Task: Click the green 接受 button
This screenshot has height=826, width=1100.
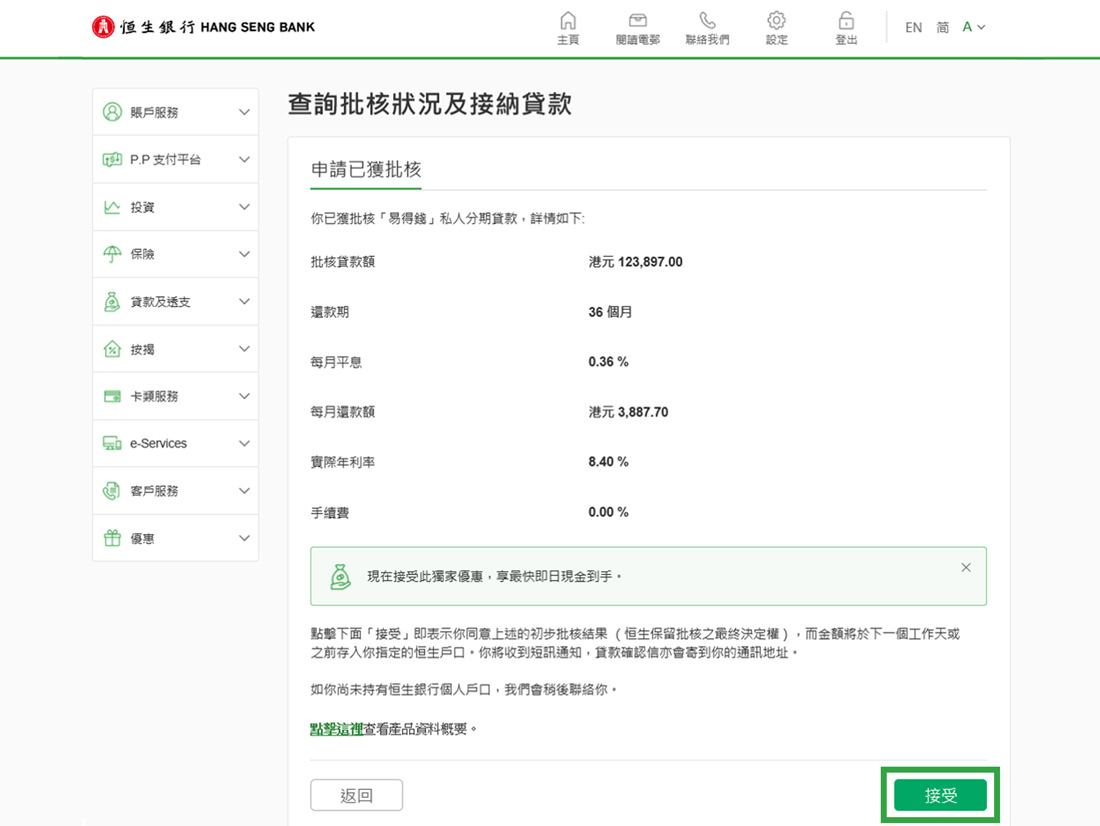Action: (940, 795)
